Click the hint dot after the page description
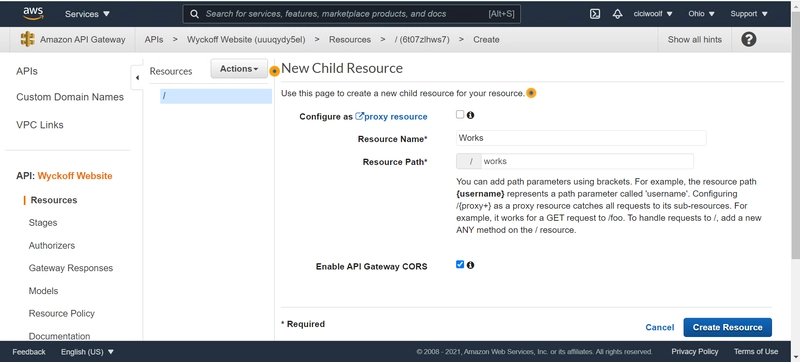Image resolution: width=800 pixels, height=362 pixels. point(531,93)
